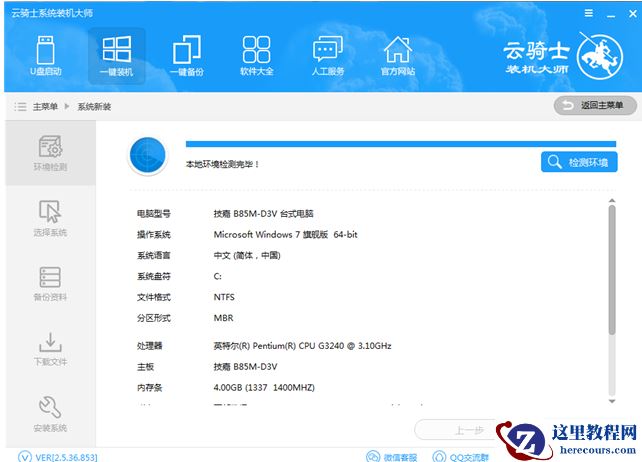
Task: Click the 主板 value 技嘉 B85M-D3V
Action: tap(245, 367)
